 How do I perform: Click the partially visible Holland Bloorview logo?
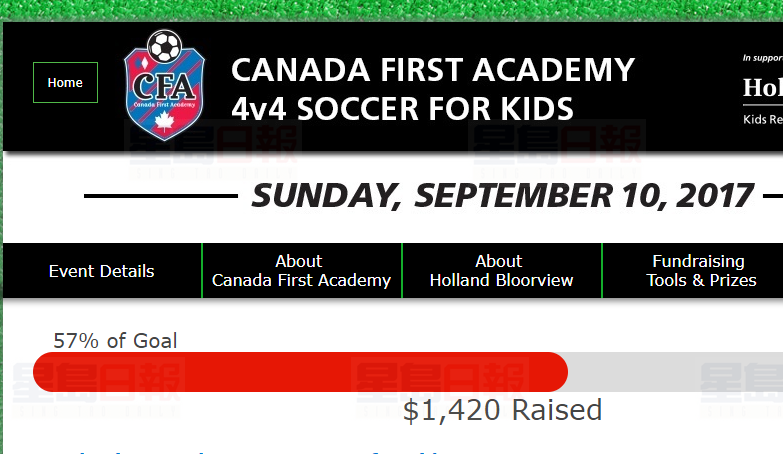point(762,88)
